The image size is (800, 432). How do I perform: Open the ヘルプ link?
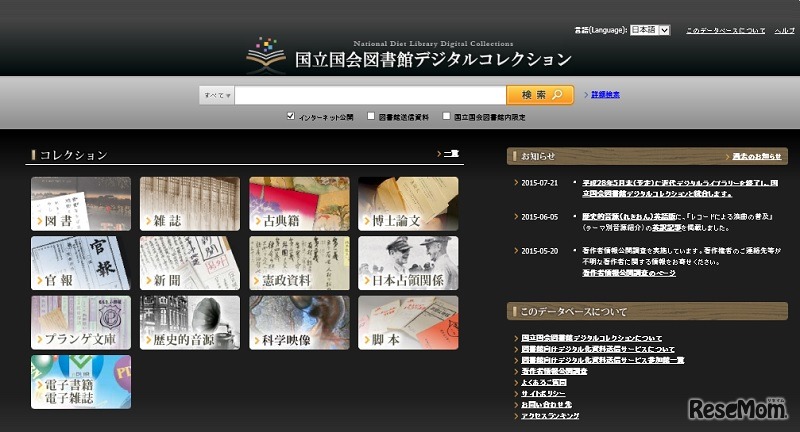pyautogui.click(x=784, y=31)
